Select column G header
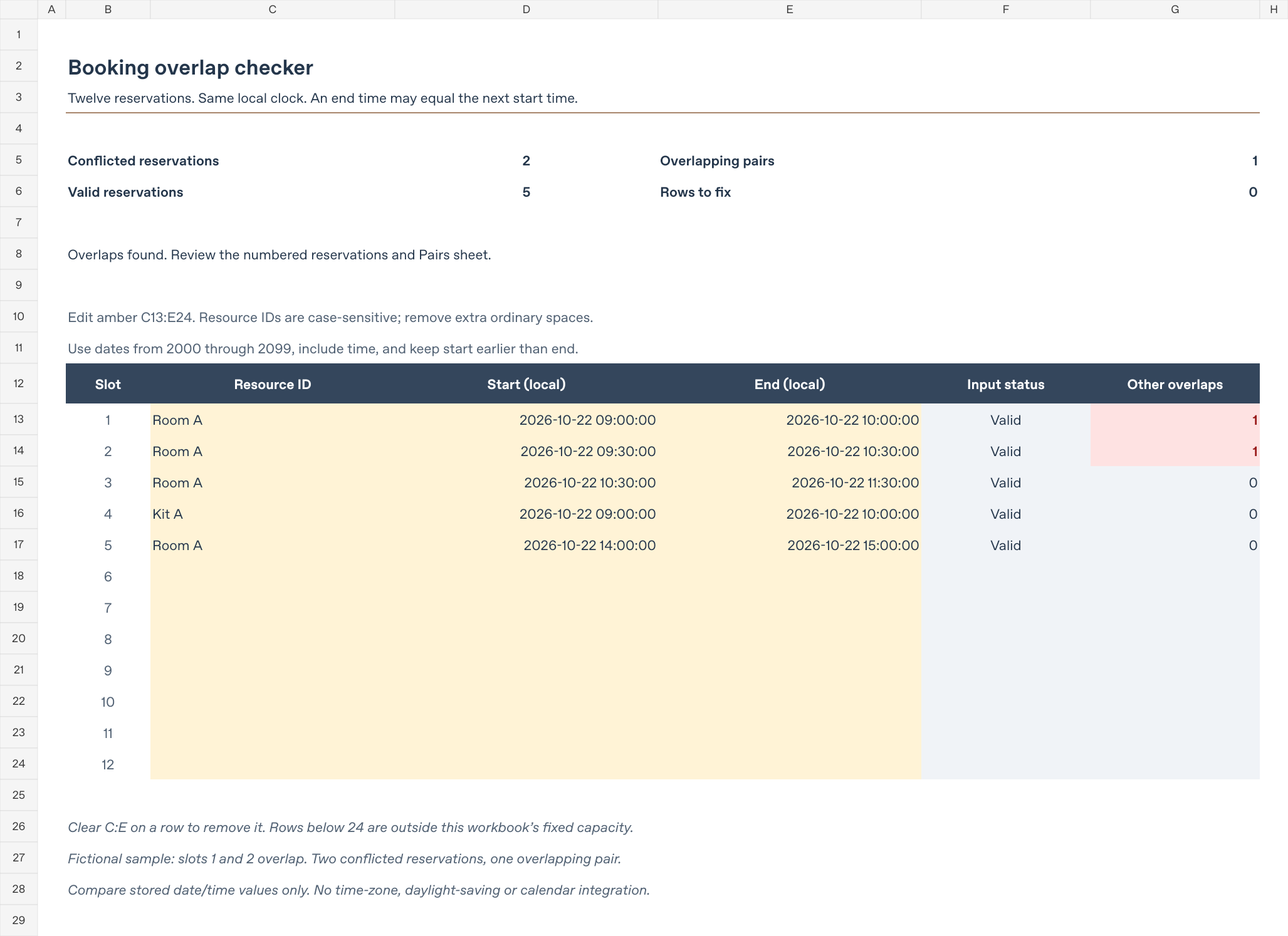The height and width of the screenshot is (936, 1288). coord(1175,9)
